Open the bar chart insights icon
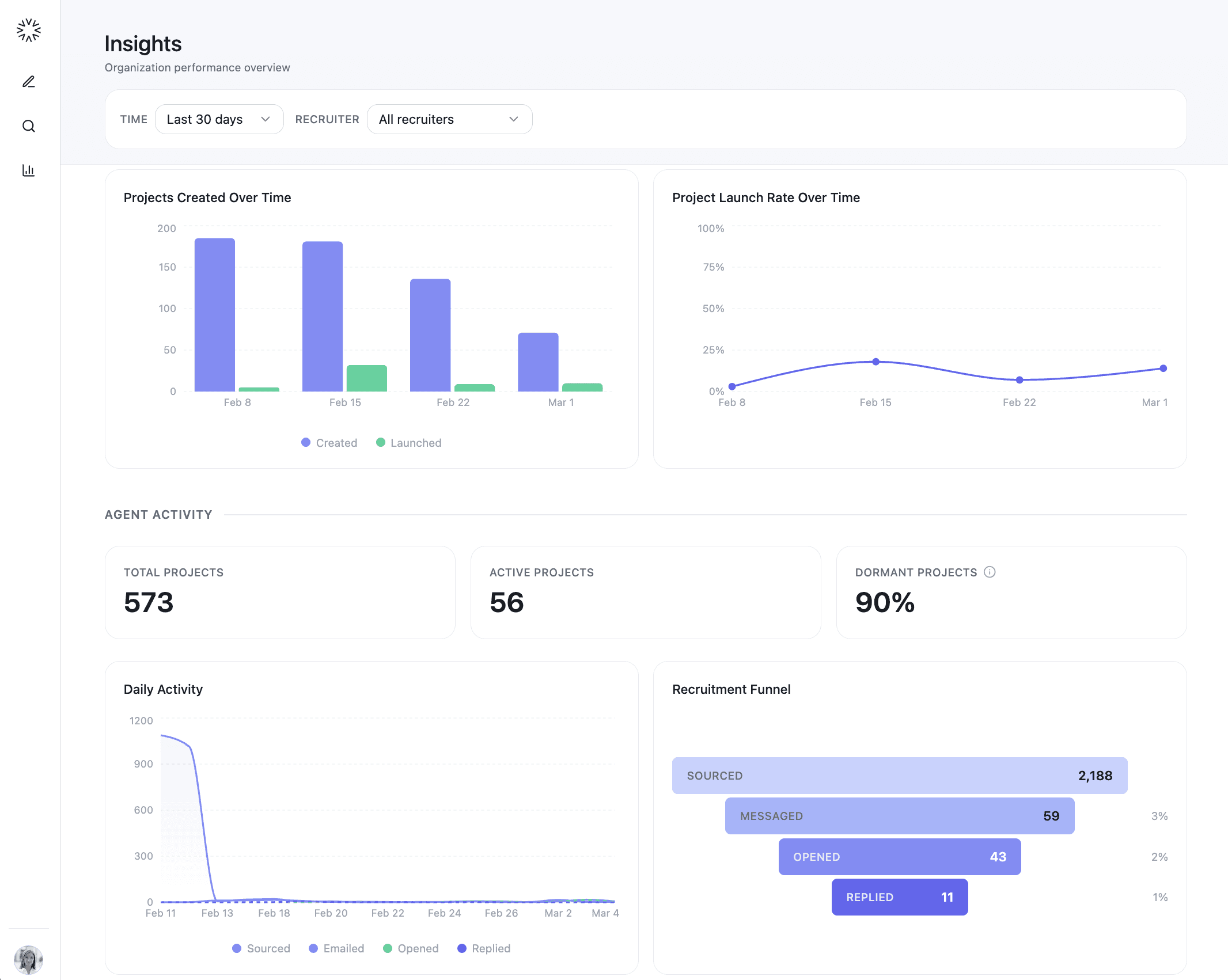 (29, 170)
